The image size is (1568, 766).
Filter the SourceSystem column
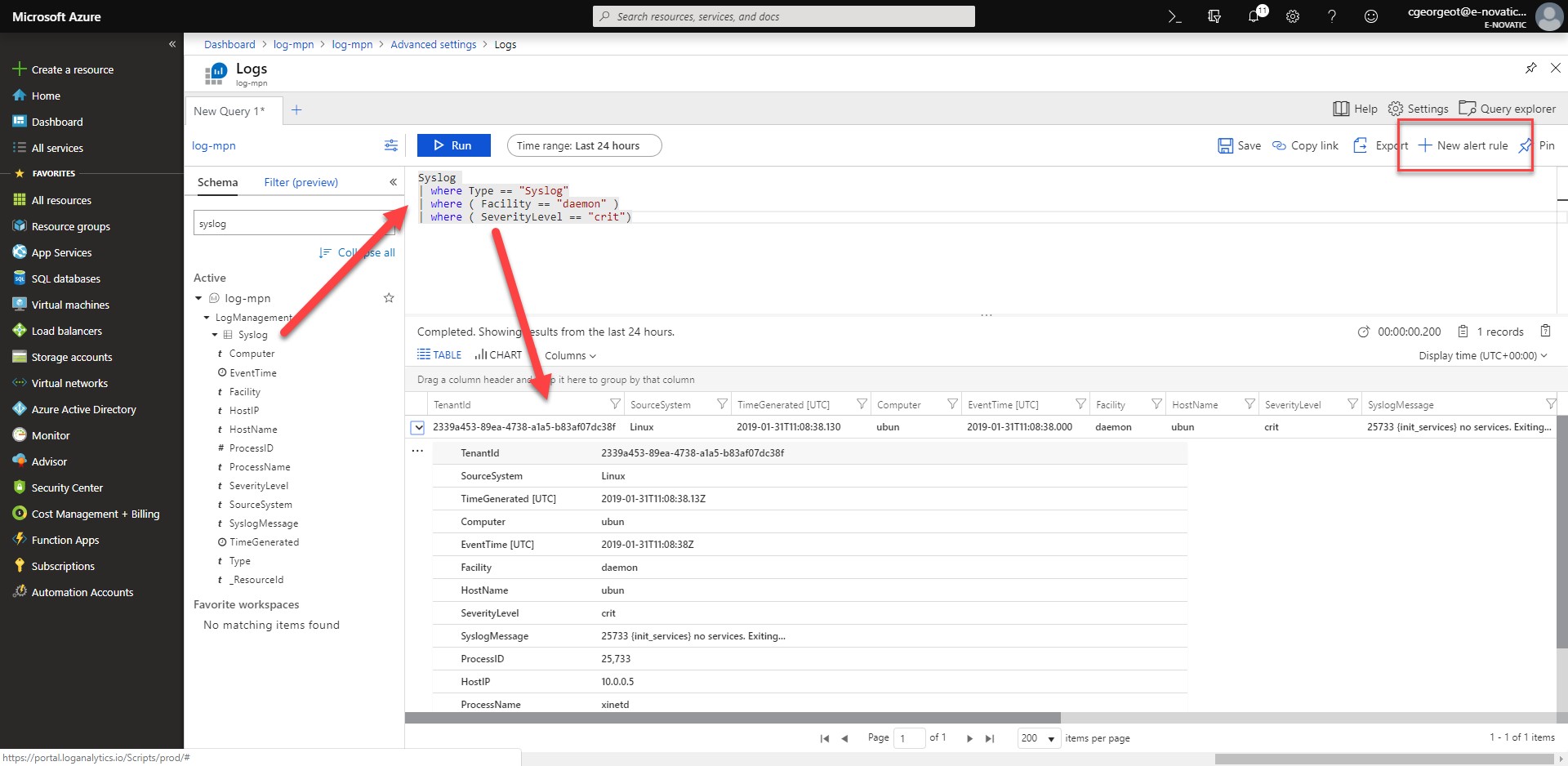coord(722,404)
